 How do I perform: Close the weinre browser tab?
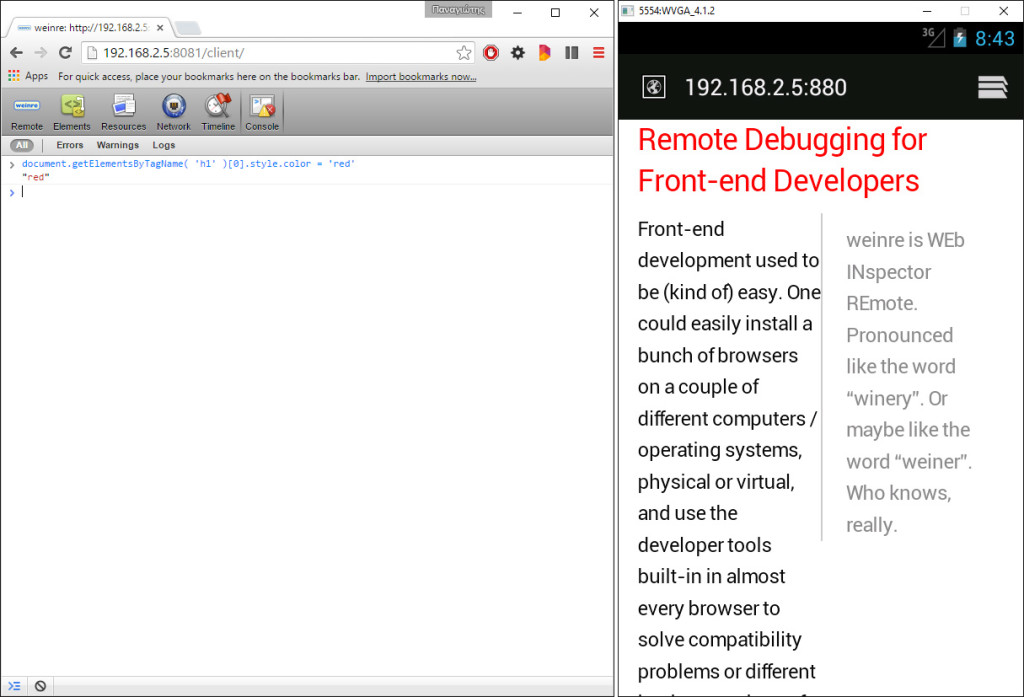[160, 28]
